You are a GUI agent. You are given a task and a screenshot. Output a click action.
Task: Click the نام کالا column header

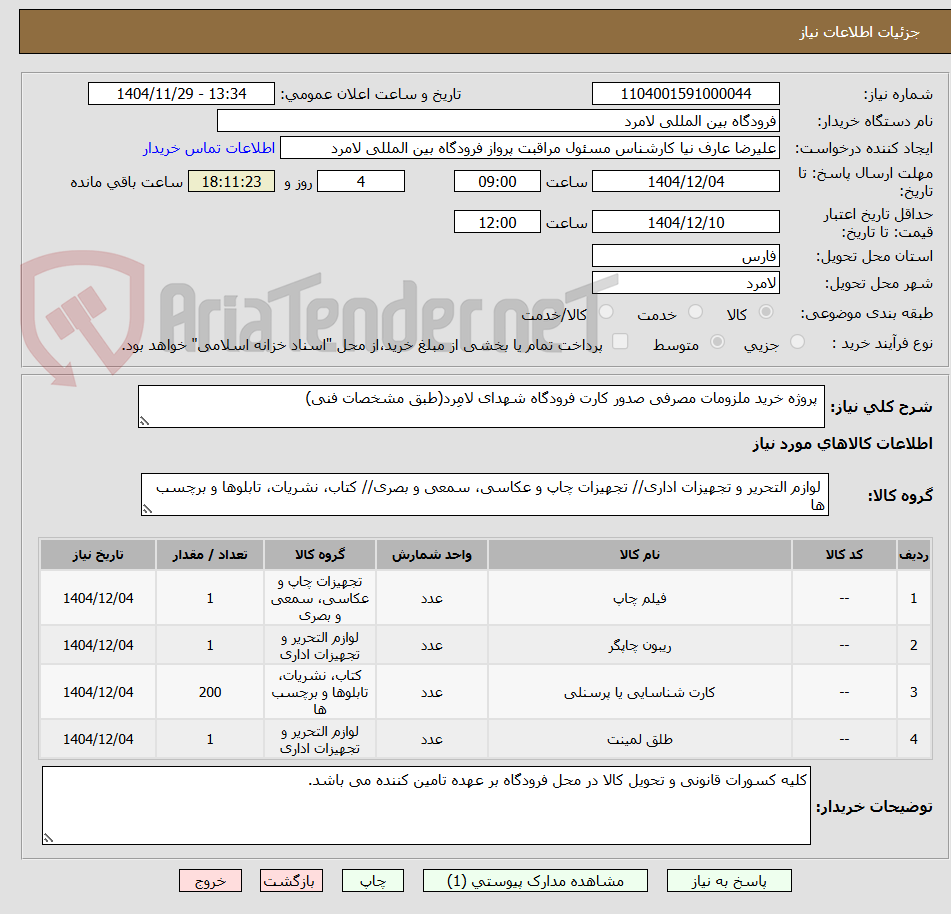[x=639, y=554]
